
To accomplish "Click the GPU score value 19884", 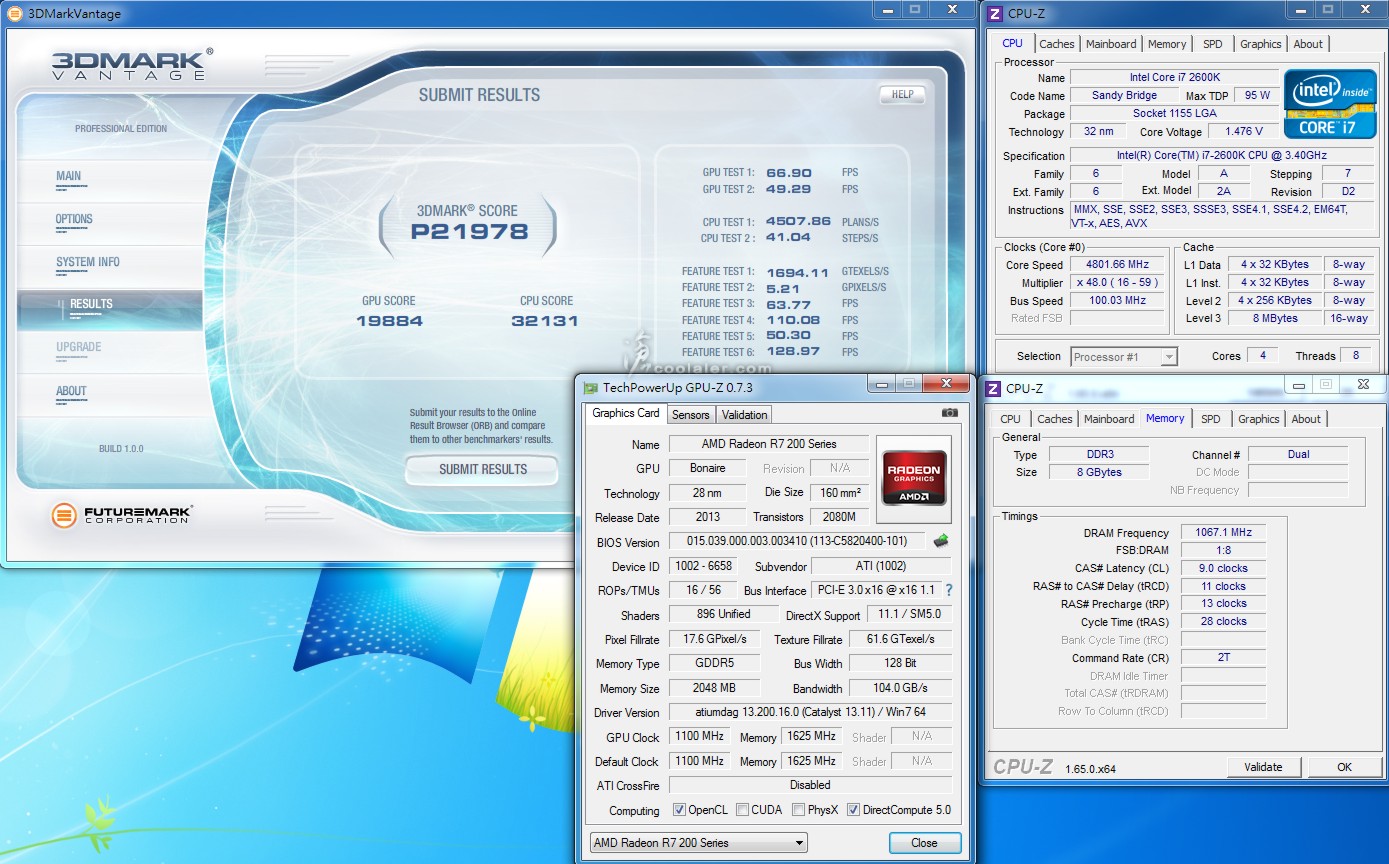I will tap(389, 321).
